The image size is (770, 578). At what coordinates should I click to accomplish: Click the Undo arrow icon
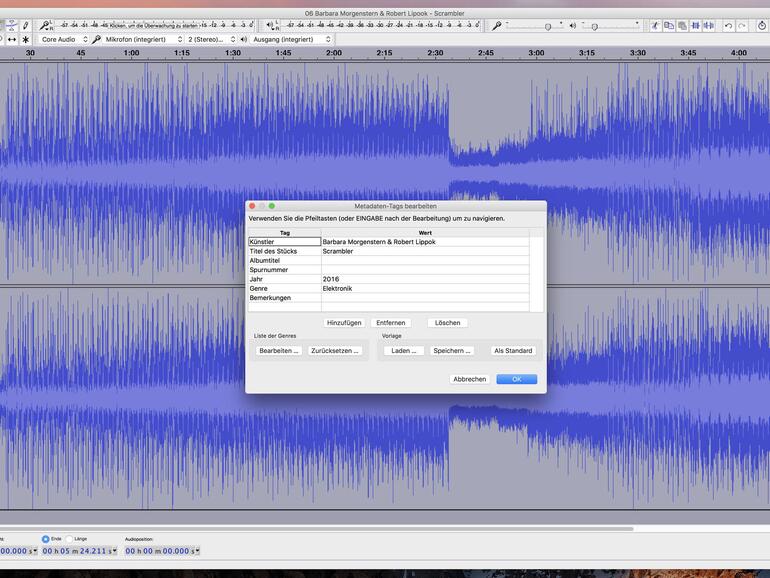click(729, 26)
